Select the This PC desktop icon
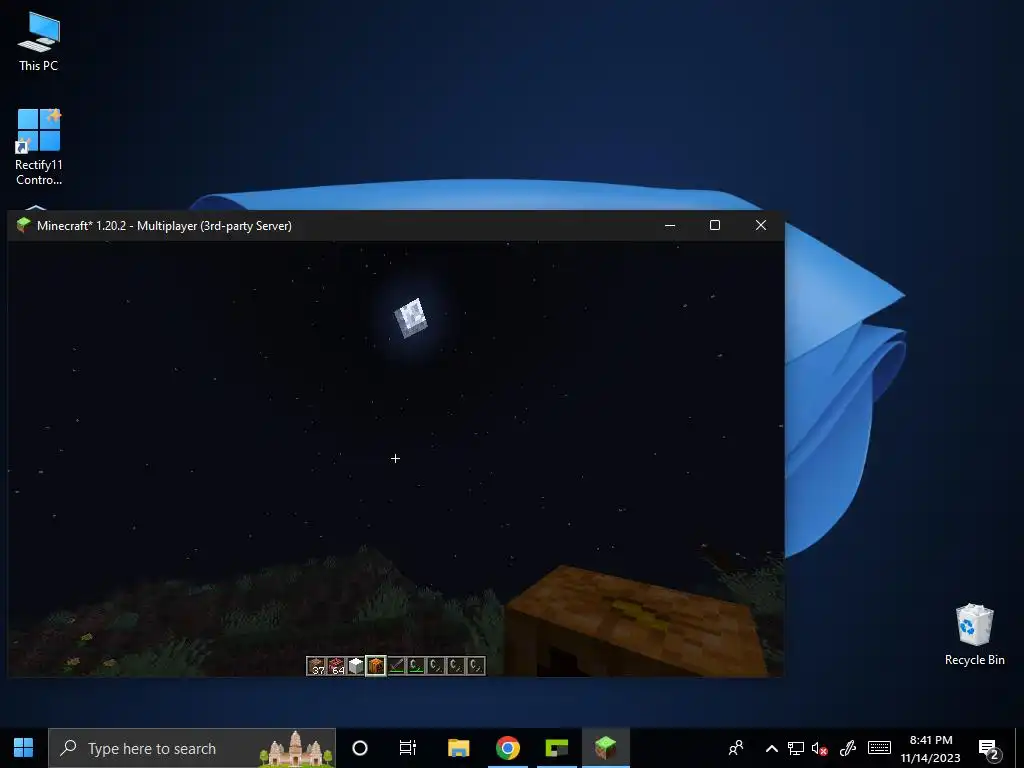Image resolution: width=1024 pixels, height=768 pixels. tap(39, 42)
